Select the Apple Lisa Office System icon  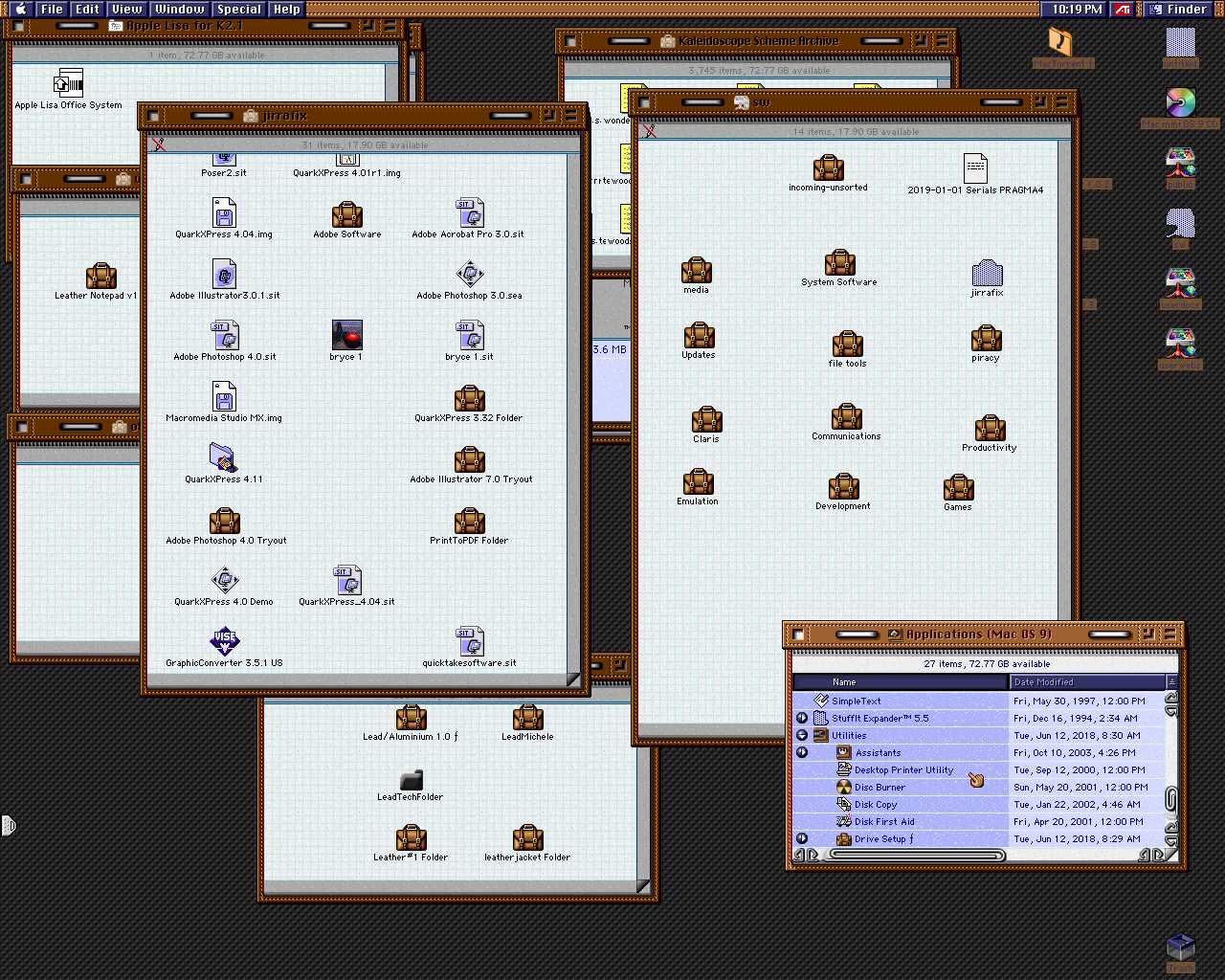(68, 83)
